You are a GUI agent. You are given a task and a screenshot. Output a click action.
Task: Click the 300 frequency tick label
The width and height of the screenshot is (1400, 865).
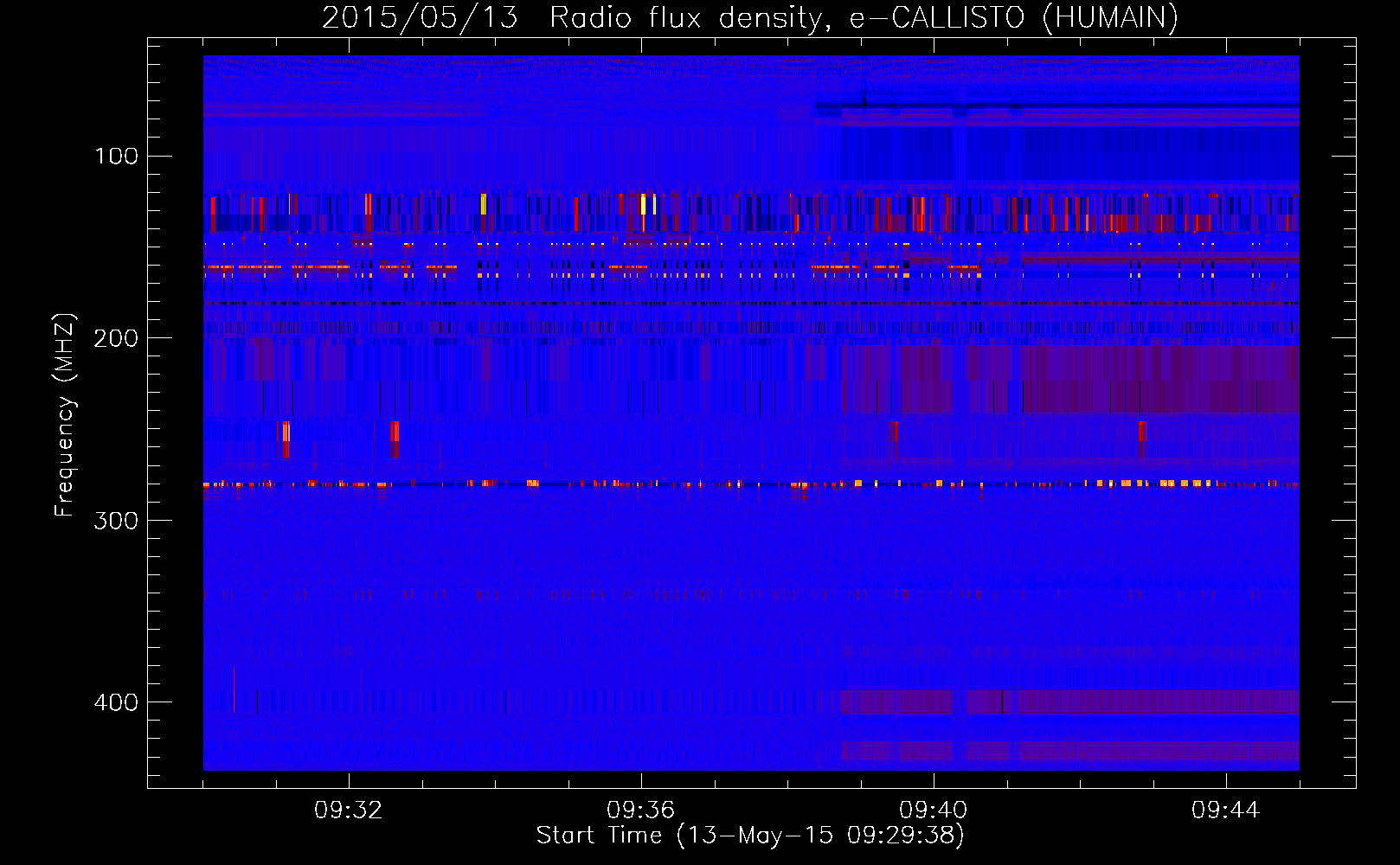[x=116, y=520]
